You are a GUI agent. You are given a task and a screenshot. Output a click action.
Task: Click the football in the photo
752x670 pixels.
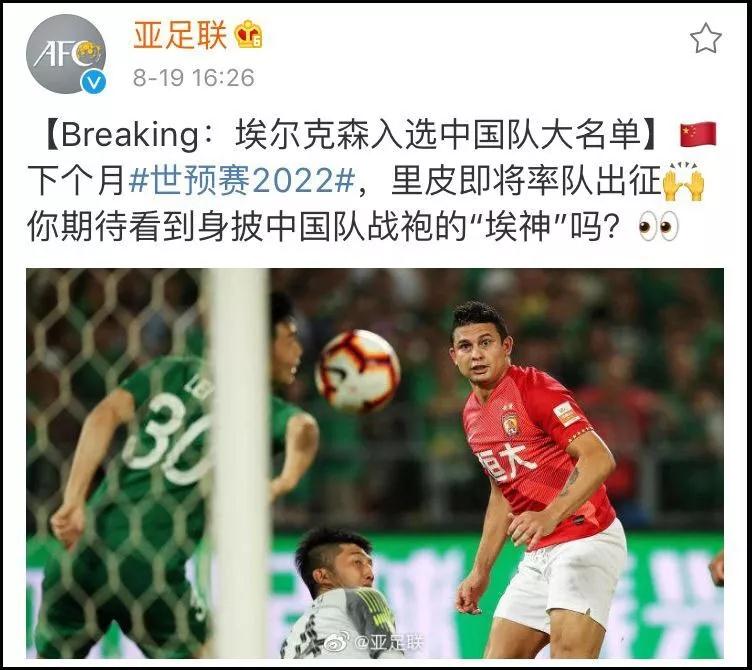tap(358, 371)
